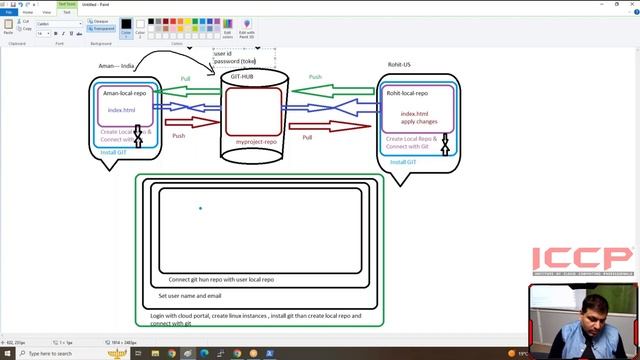Redo action in quick access toolbar
The image size is (640, 360).
tap(28, 4)
